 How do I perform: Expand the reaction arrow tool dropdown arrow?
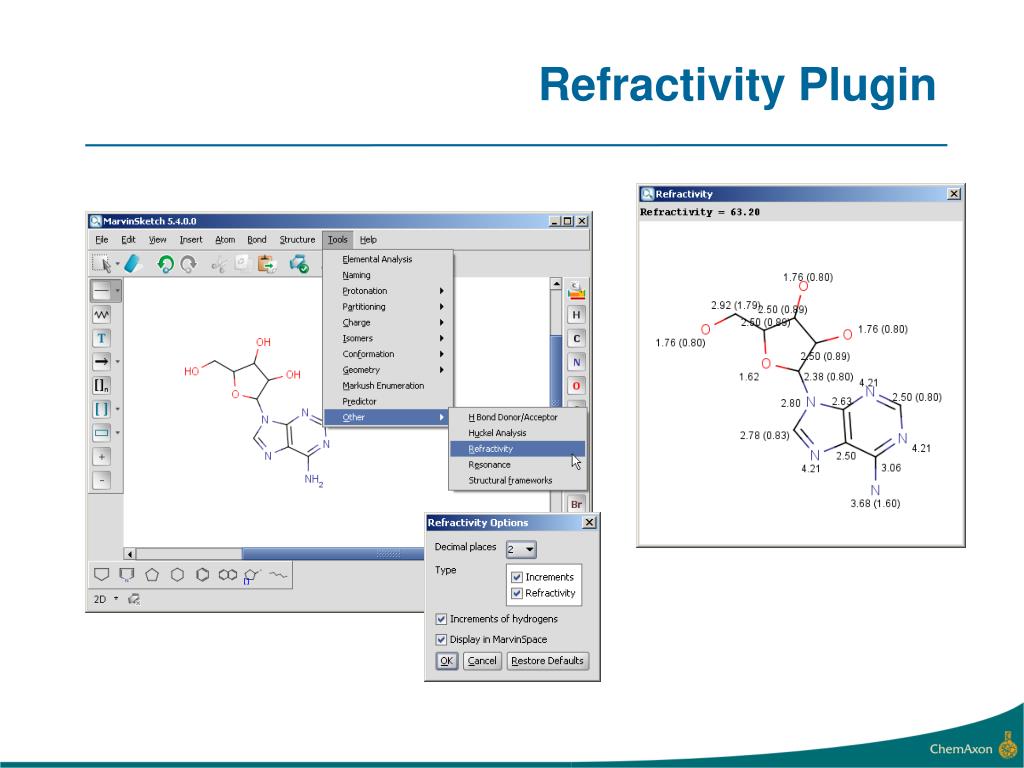click(x=118, y=362)
